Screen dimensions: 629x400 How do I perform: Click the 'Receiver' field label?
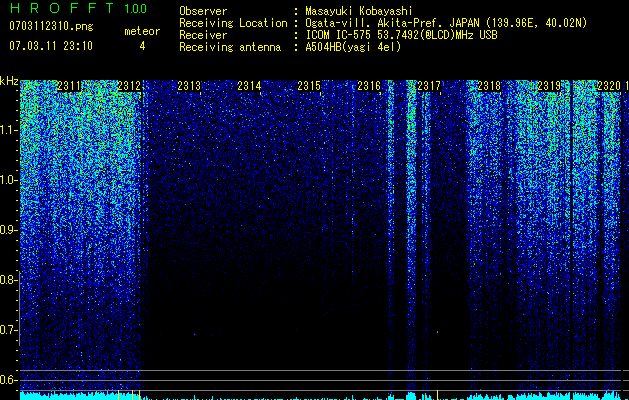[x=203, y=35]
